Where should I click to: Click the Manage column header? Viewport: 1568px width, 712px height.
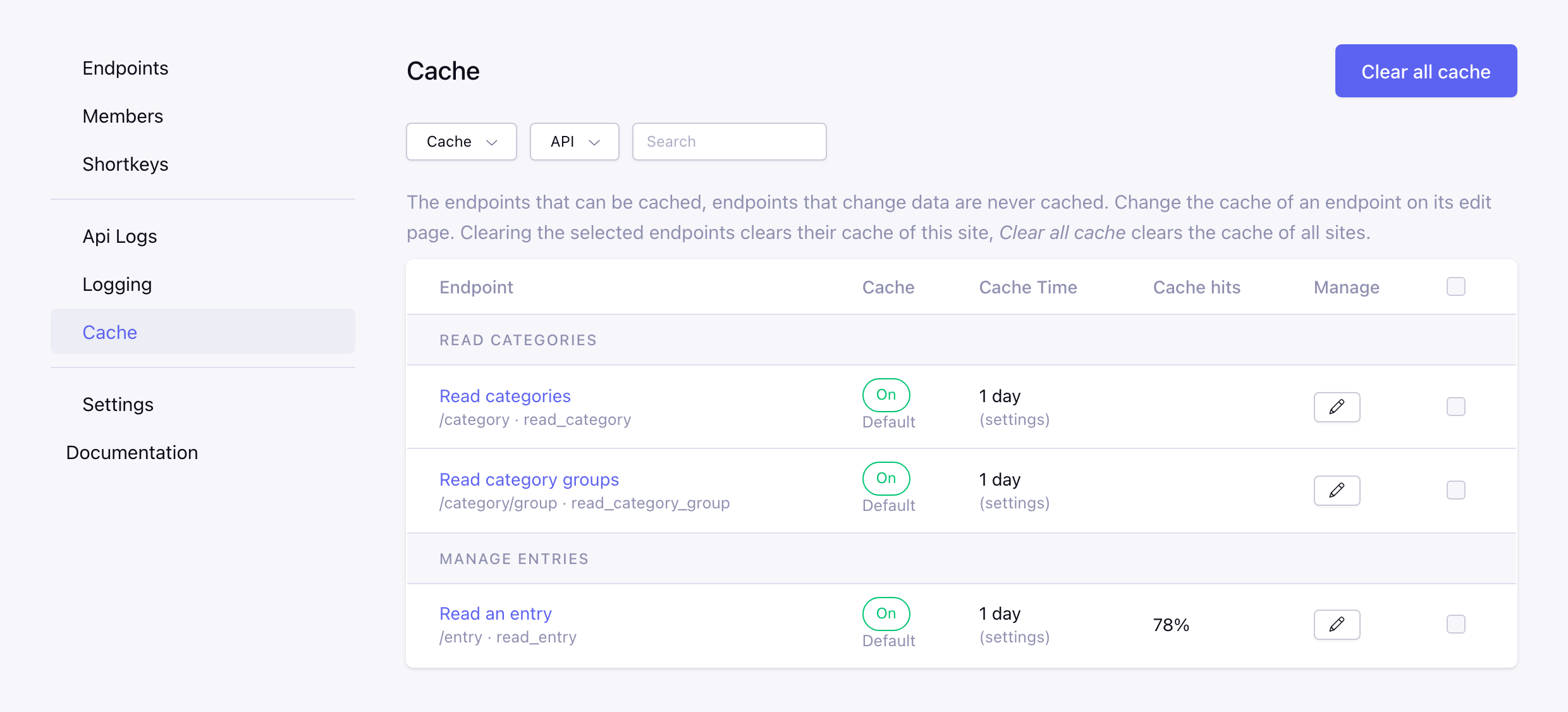(1347, 287)
